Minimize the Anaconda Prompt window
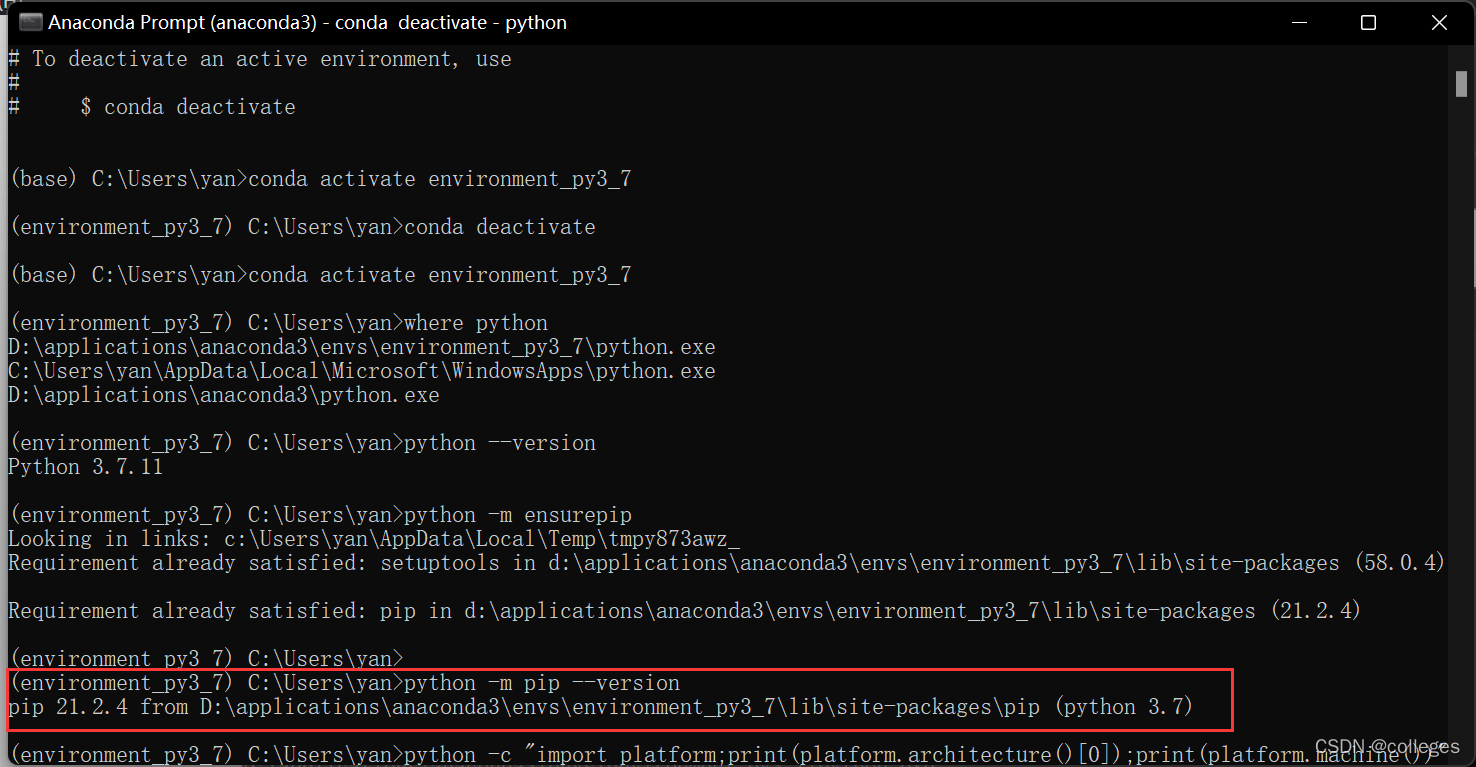Image resolution: width=1476 pixels, height=767 pixels. coord(1299,22)
